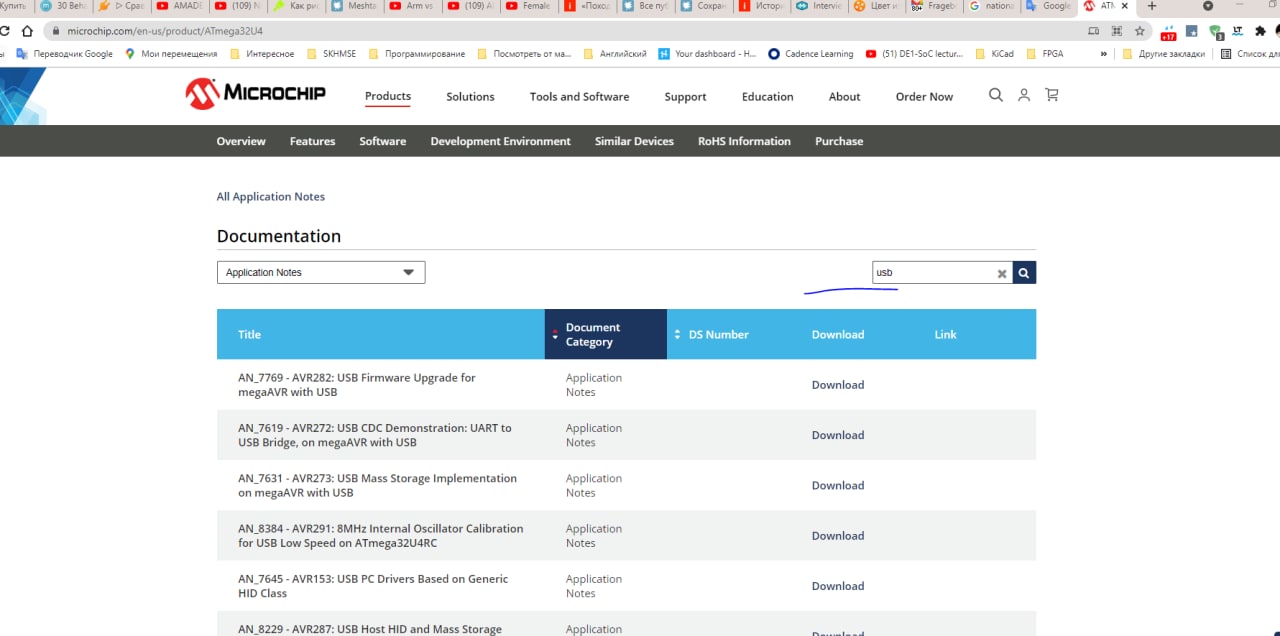Jump to Similar Devices section
This screenshot has width=1280, height=636.
coord(634,141)
